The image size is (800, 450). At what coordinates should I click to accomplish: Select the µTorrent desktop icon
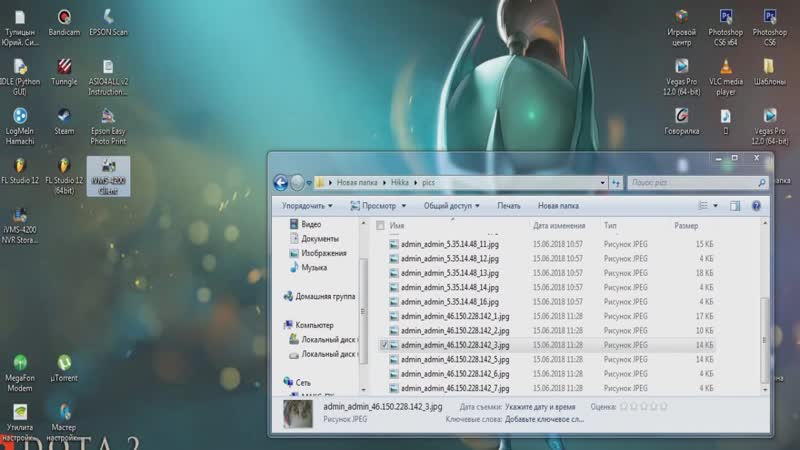[x=64, y=368]
